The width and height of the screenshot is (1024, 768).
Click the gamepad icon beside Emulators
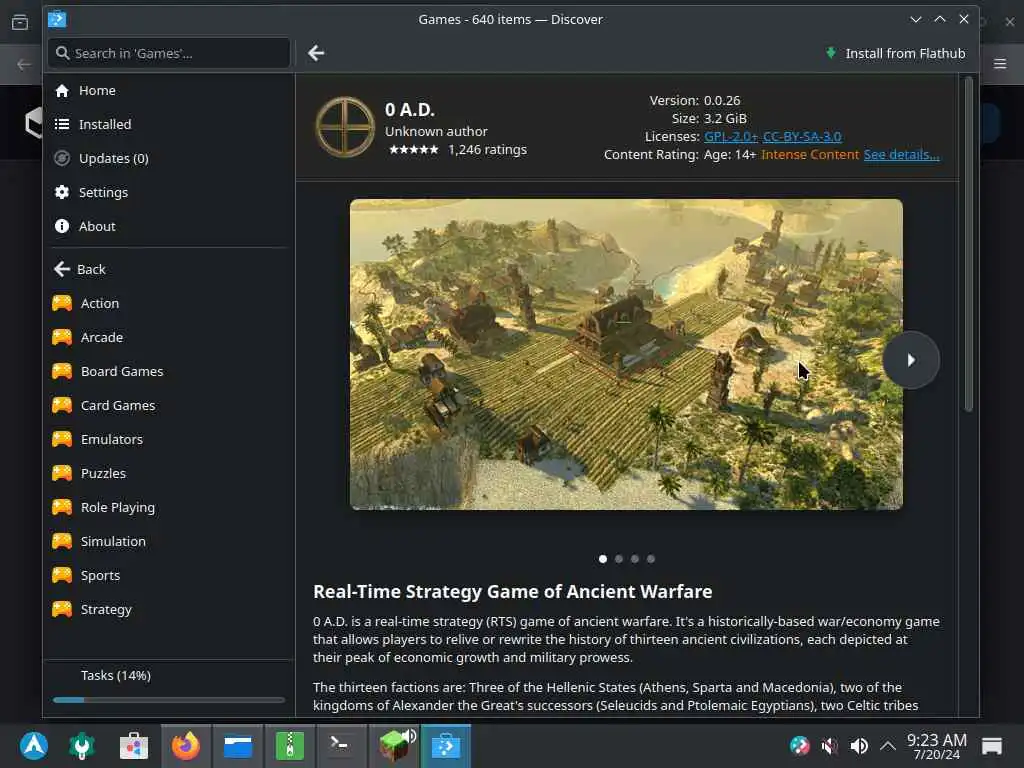(x=62, y=439)
